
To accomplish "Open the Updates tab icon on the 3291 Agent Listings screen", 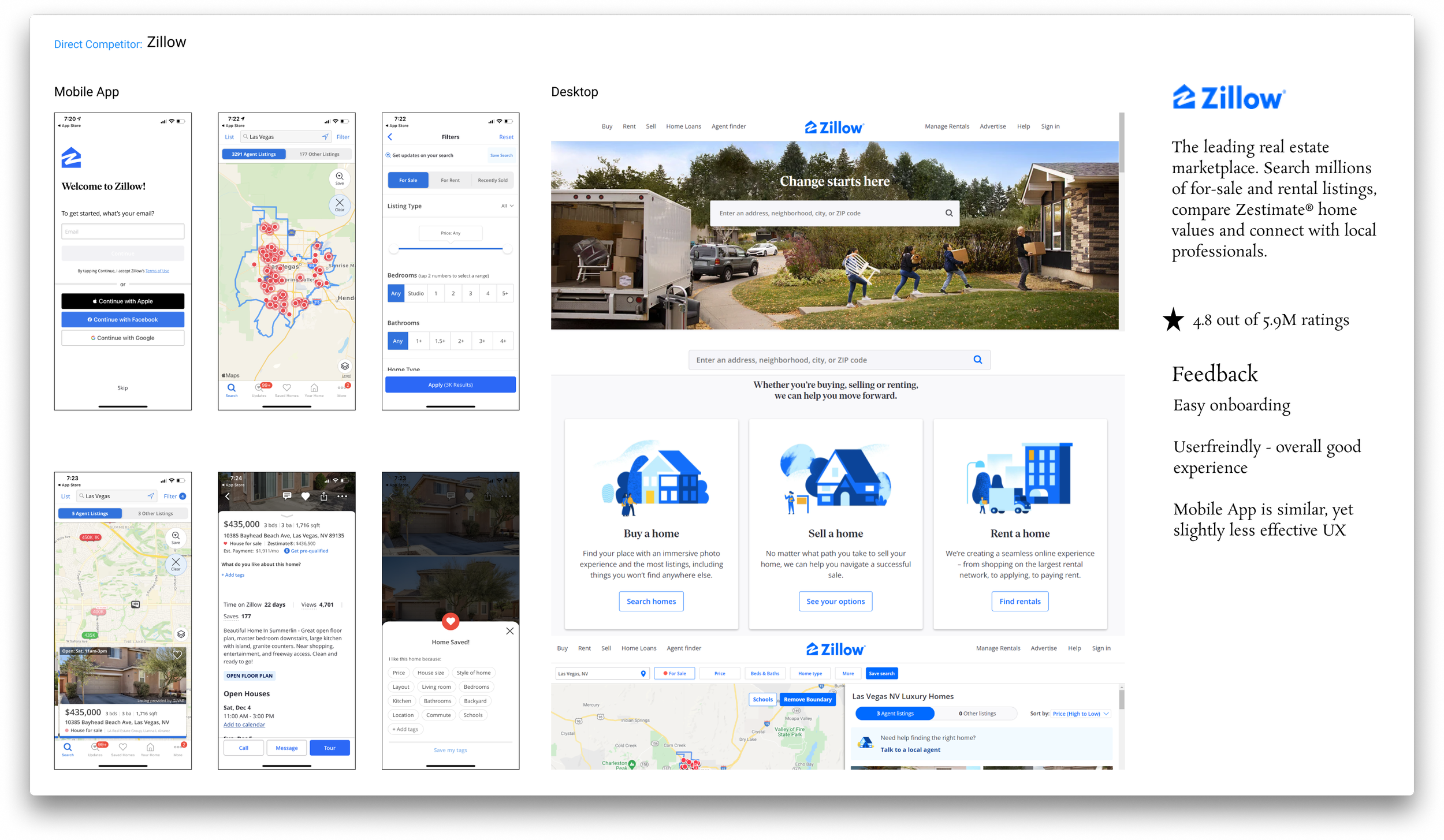I will (259, 389).
